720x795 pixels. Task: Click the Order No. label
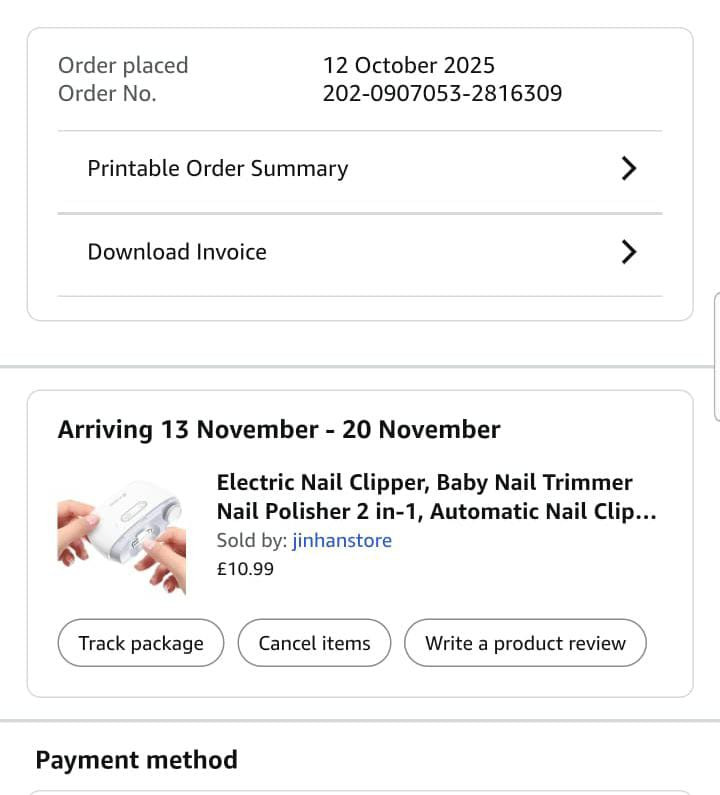[107, 94]
